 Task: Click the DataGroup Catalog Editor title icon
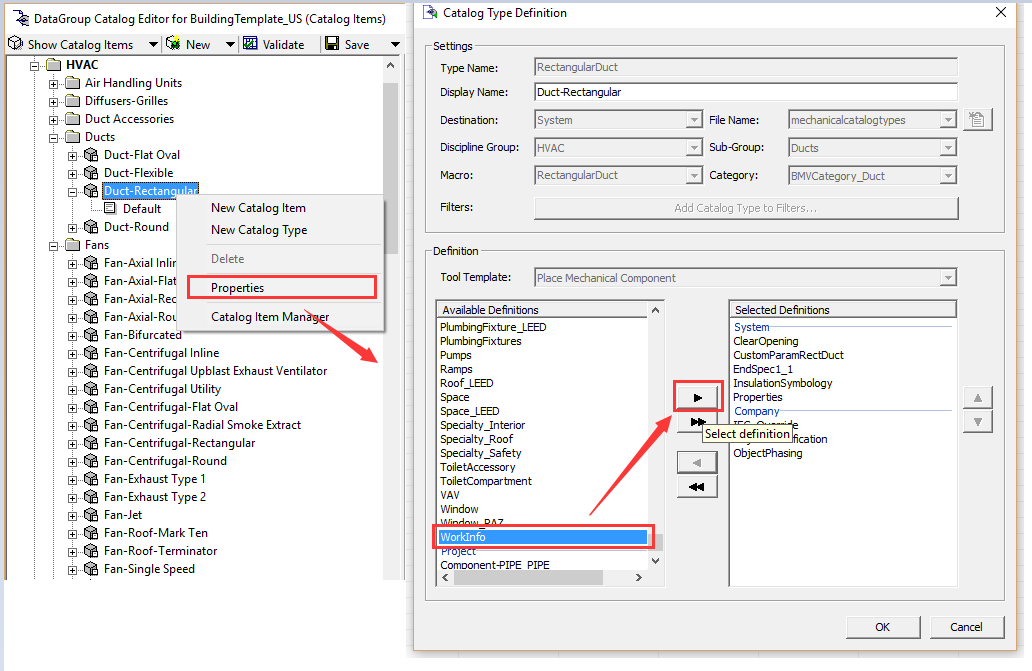[x=20, y=18]
